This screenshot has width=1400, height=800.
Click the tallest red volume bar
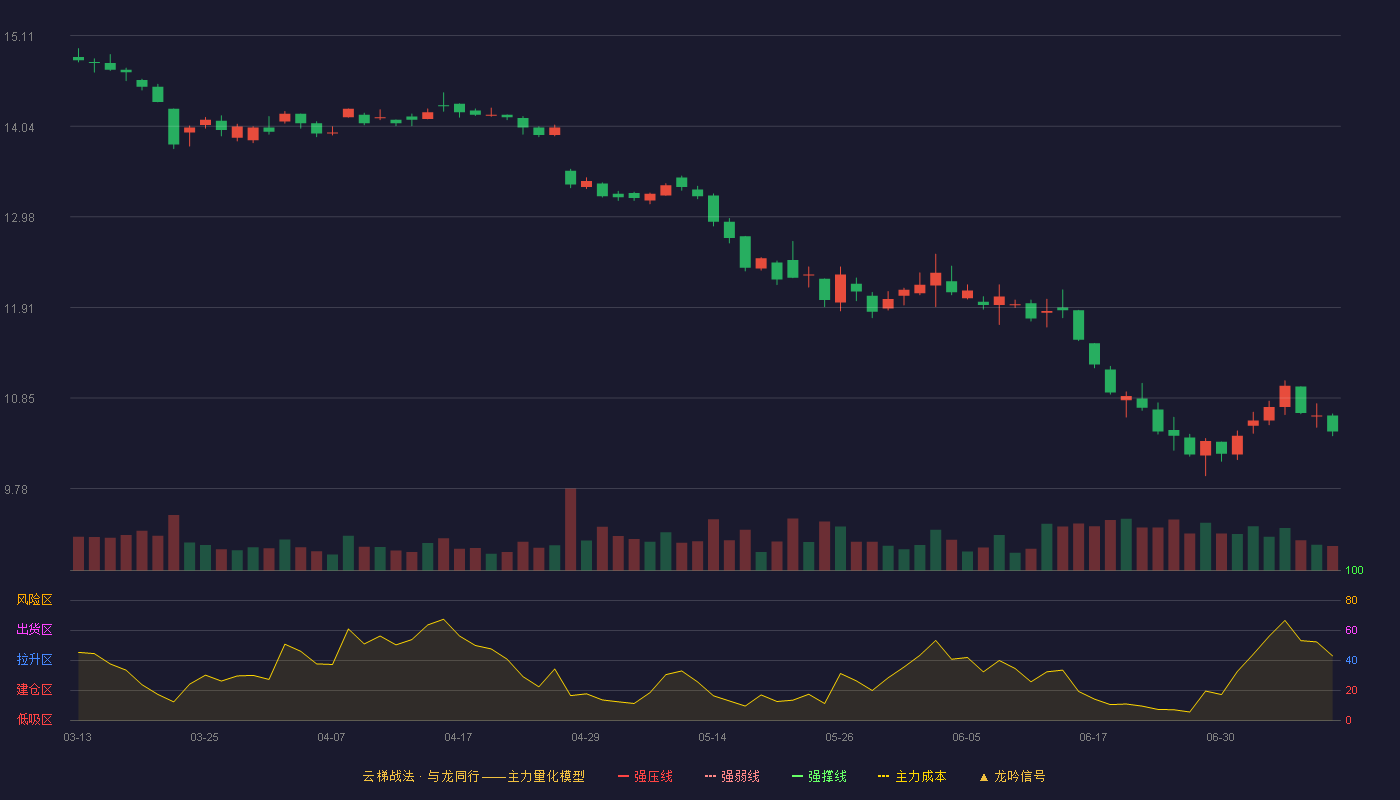click(x=570, y=529)
